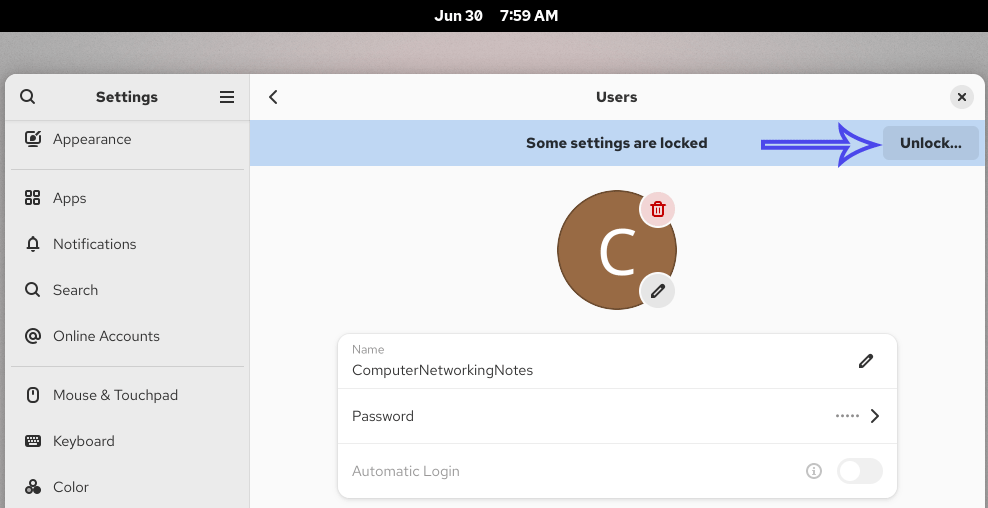This screenshot has width=988, height=508.
Task: Open the Settings search icon
Action: pyautogui.click(x=28, y=97)
